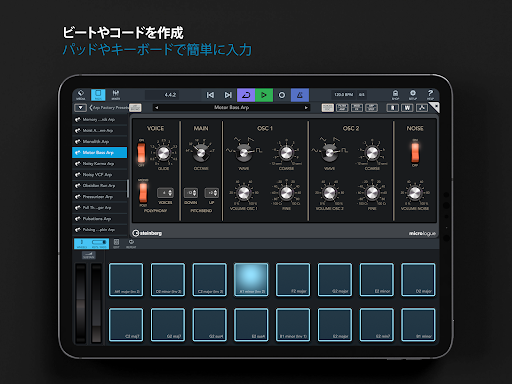Select the Noisy VCF Arp preset
Image resolution: width=512 pixels, height=384 pixels.
(x=100, y=174)
